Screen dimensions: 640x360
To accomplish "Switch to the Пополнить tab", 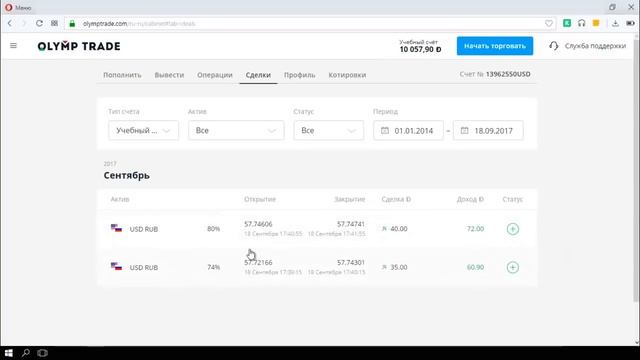I will (x=122, y=75).
